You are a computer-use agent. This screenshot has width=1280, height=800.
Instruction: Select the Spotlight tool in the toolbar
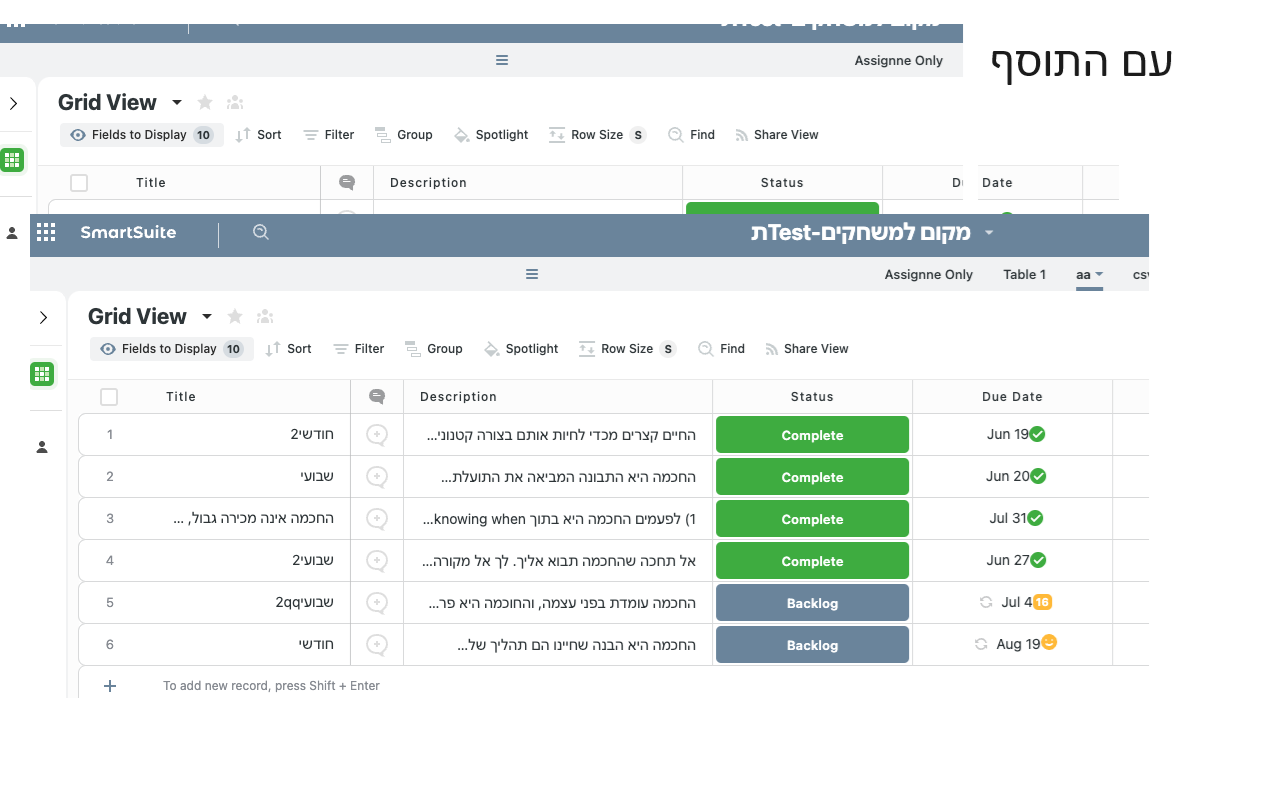click(521, 348)
